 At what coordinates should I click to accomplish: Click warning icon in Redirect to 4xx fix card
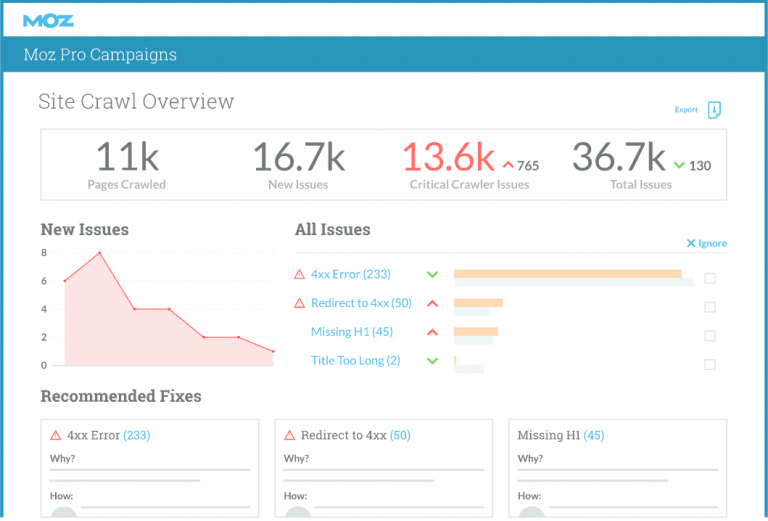tap(290, 435)
